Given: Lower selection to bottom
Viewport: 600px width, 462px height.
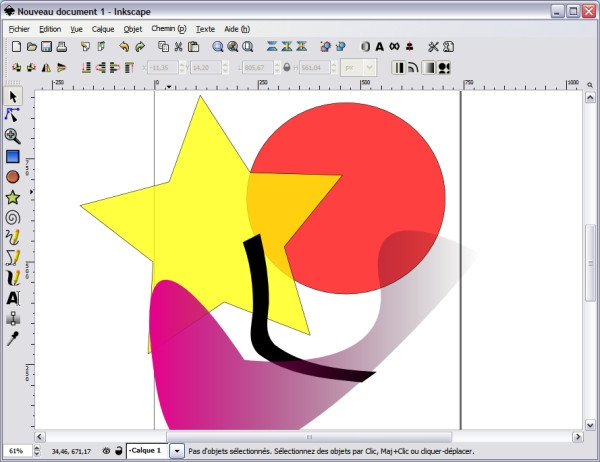Looking at the screenshot, I should tap(86, 68).
